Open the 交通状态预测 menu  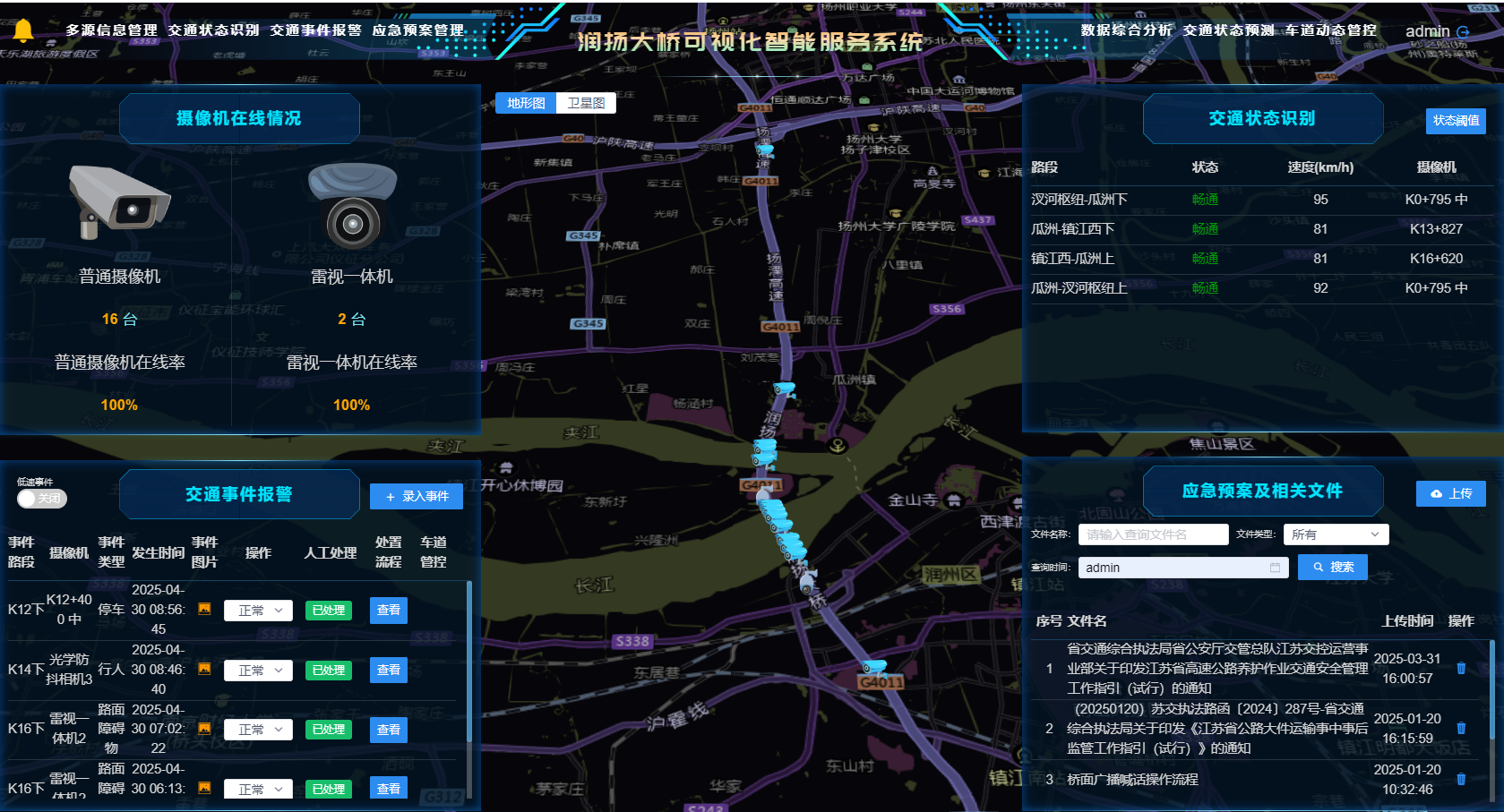click(1228, 30)
